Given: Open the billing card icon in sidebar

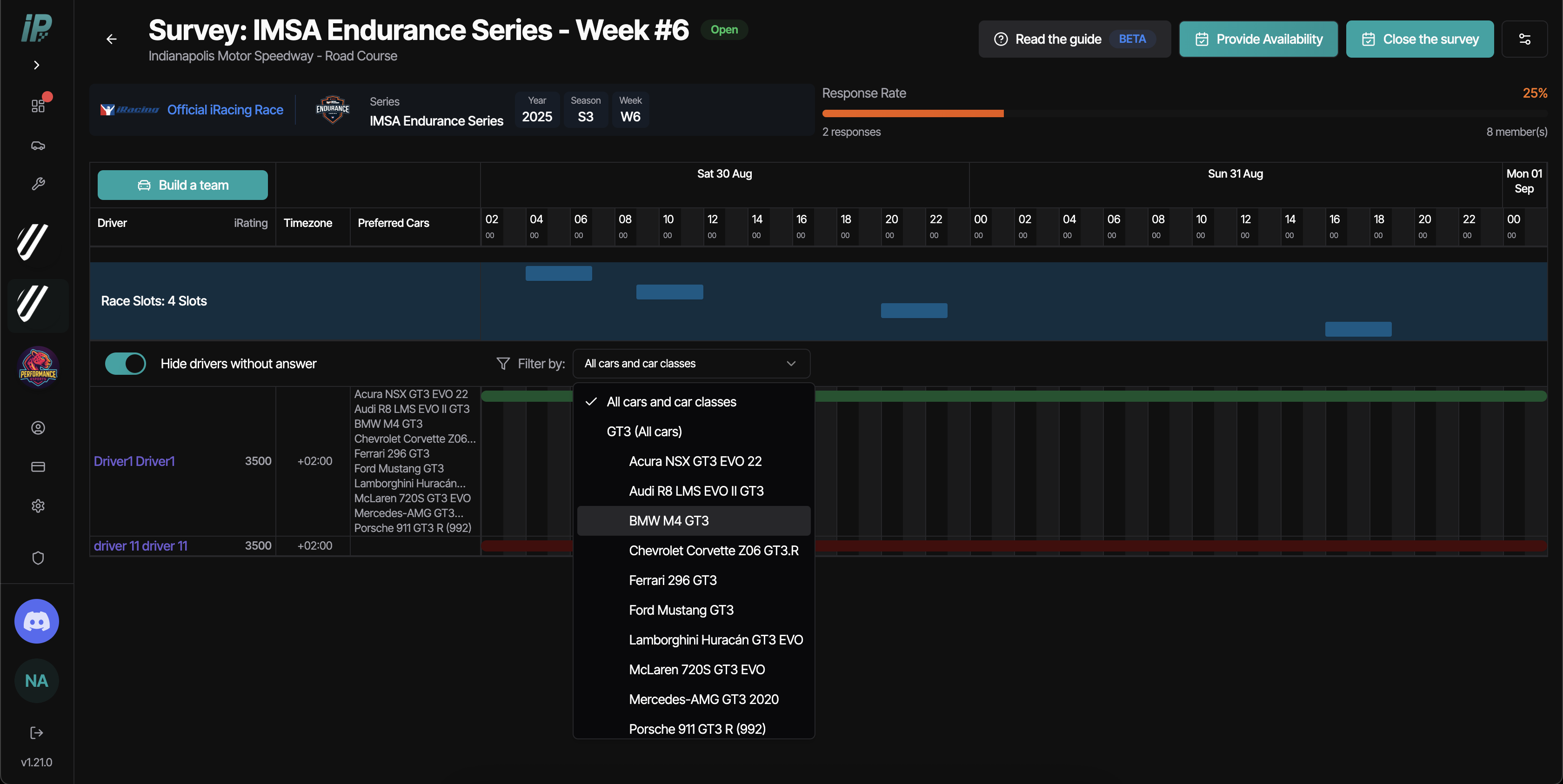Looking at the screenshot, I should pos(38,467).
